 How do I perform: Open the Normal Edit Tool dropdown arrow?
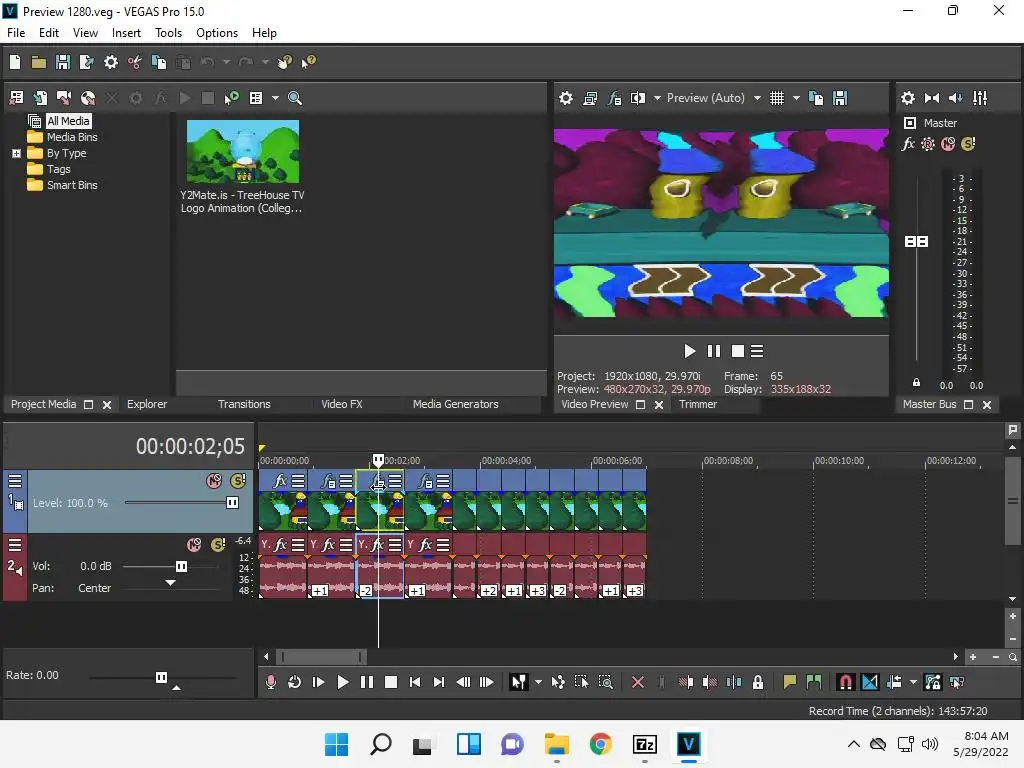tap(538, 682)
